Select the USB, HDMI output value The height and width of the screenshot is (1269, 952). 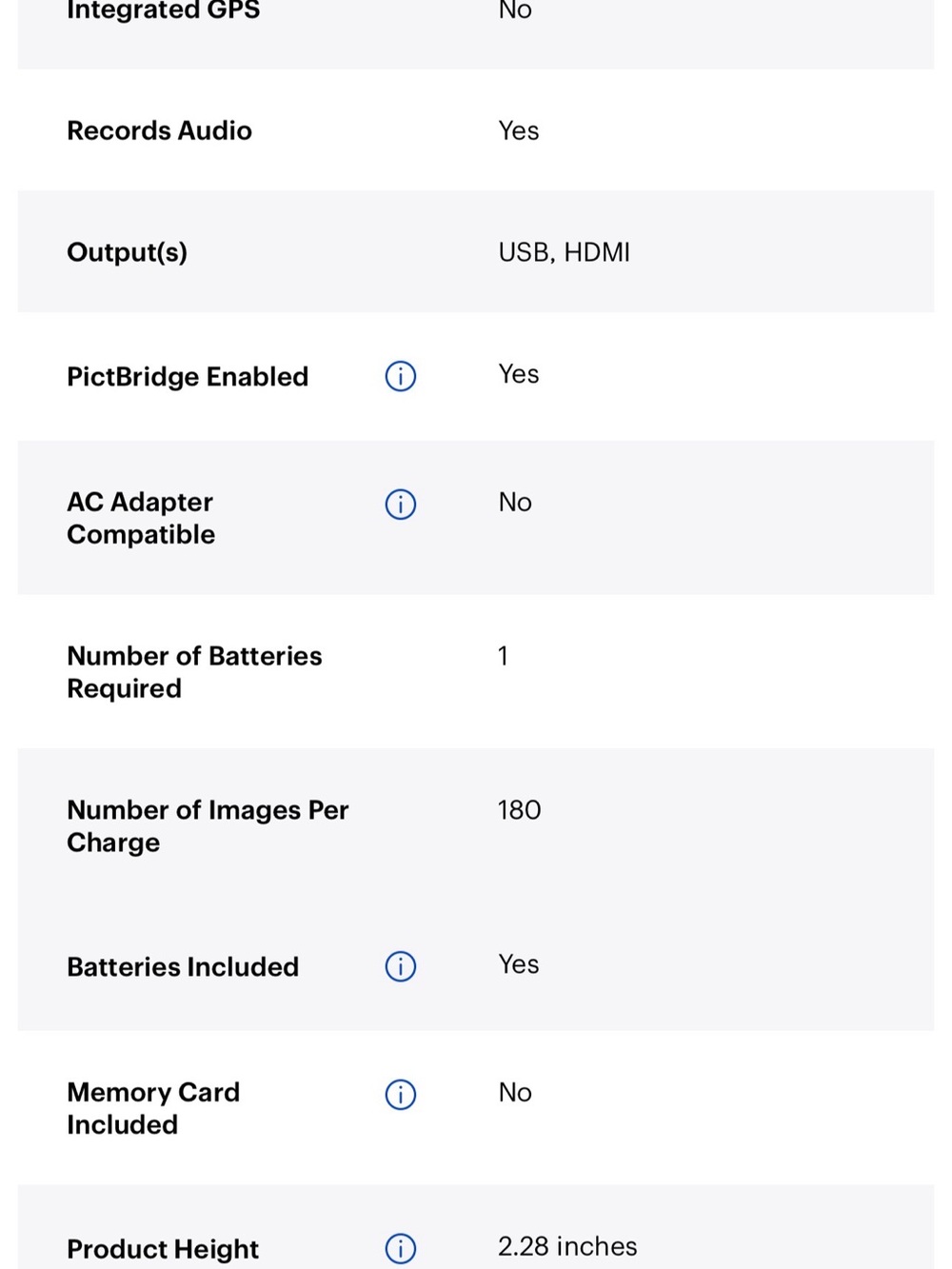coord(564,252)
